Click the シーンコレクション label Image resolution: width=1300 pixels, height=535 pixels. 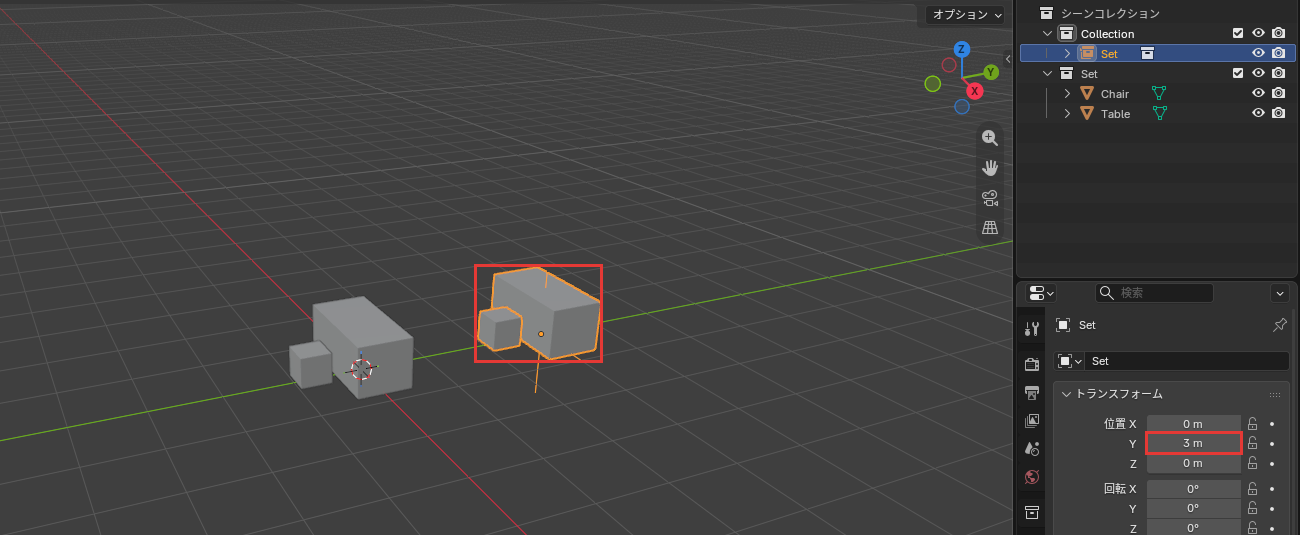pyautogui.click(x=1110, y=13)
